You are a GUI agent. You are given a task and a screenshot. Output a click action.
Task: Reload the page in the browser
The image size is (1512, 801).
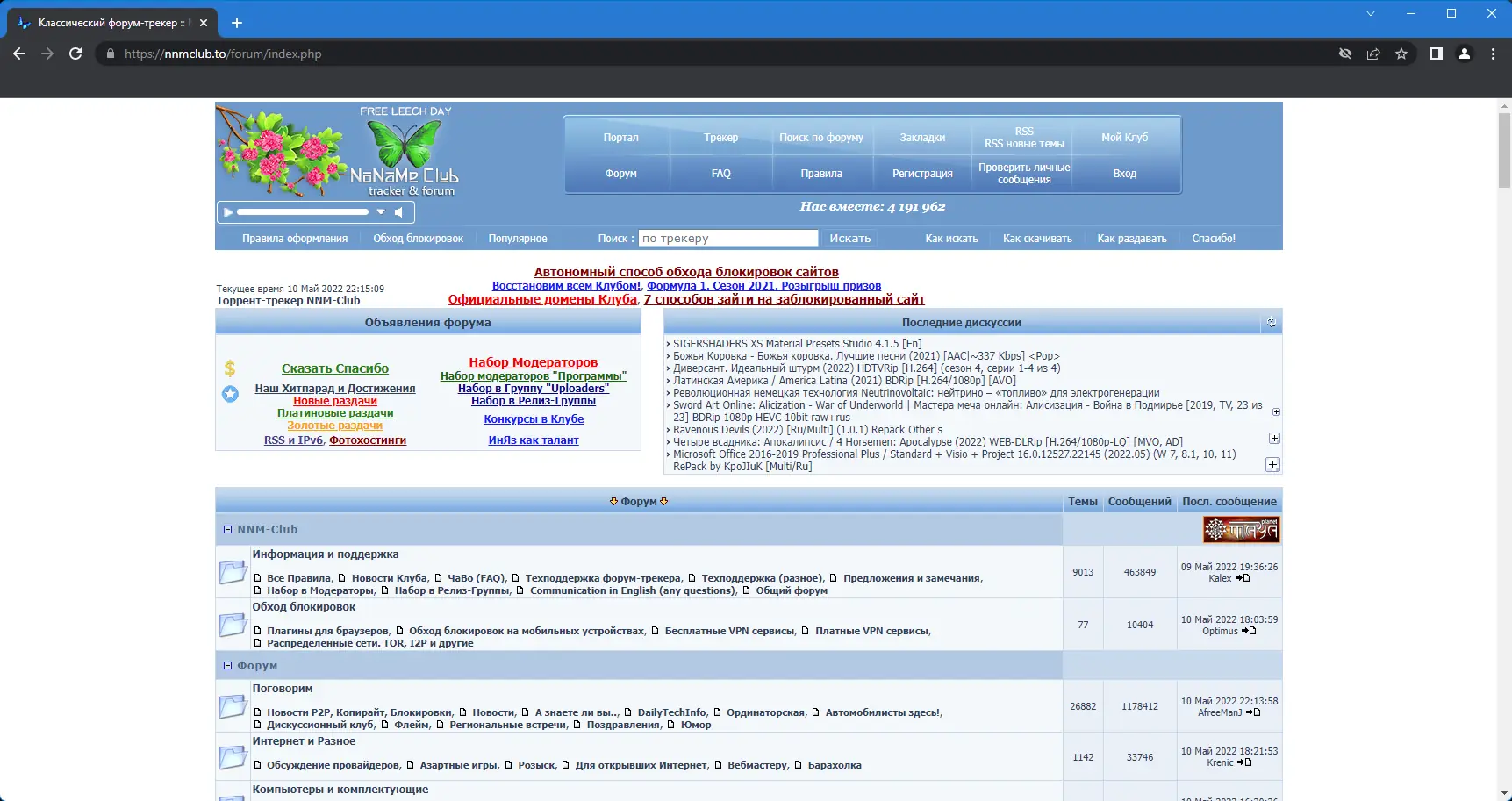point(75,54)
